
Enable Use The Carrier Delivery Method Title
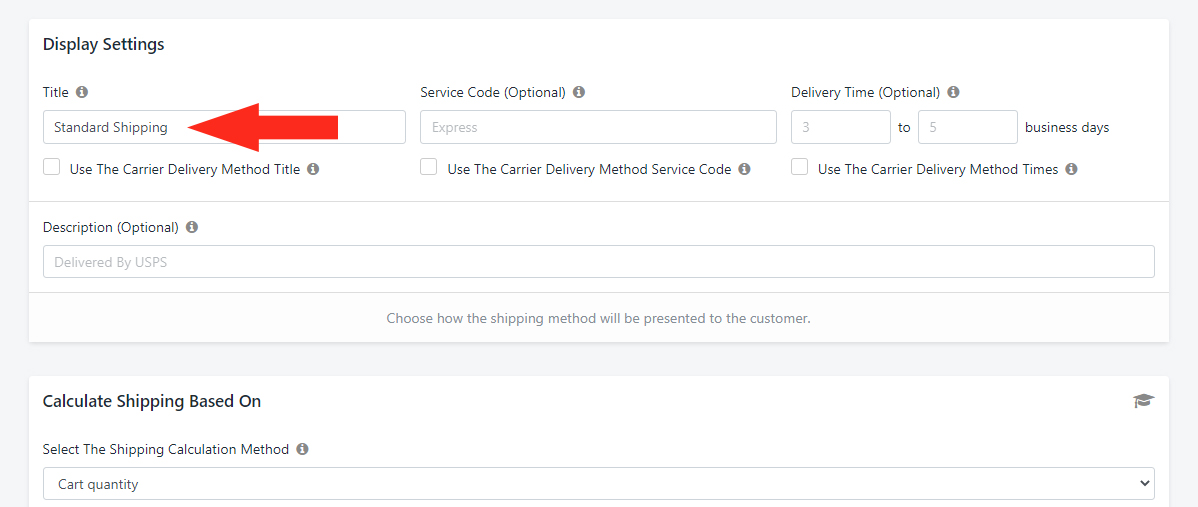(51, 167)
